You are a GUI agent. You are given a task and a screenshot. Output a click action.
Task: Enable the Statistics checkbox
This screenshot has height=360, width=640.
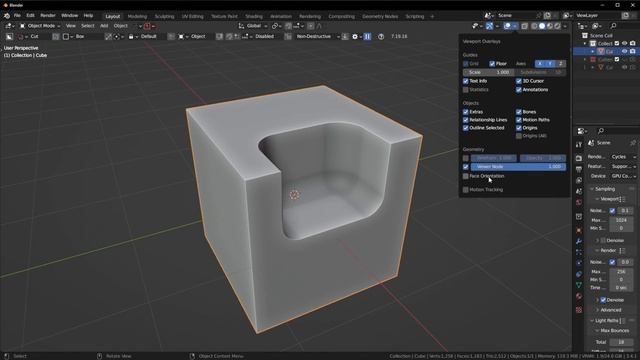pos(465,89)
